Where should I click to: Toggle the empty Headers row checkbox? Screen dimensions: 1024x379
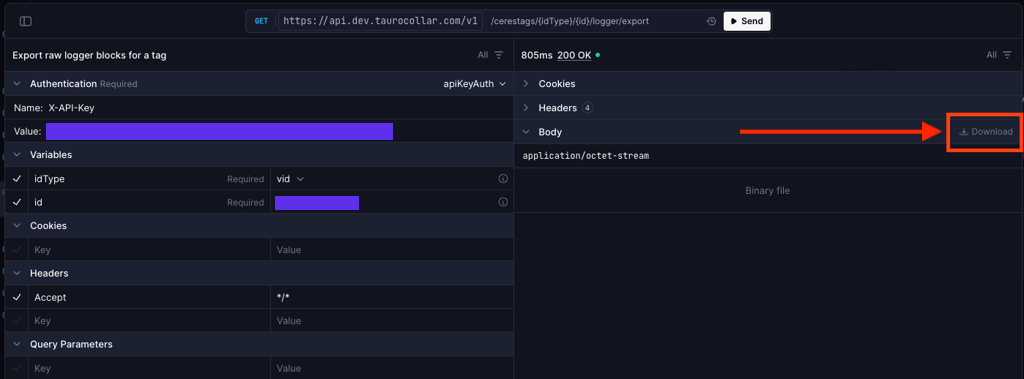[17, 321]
